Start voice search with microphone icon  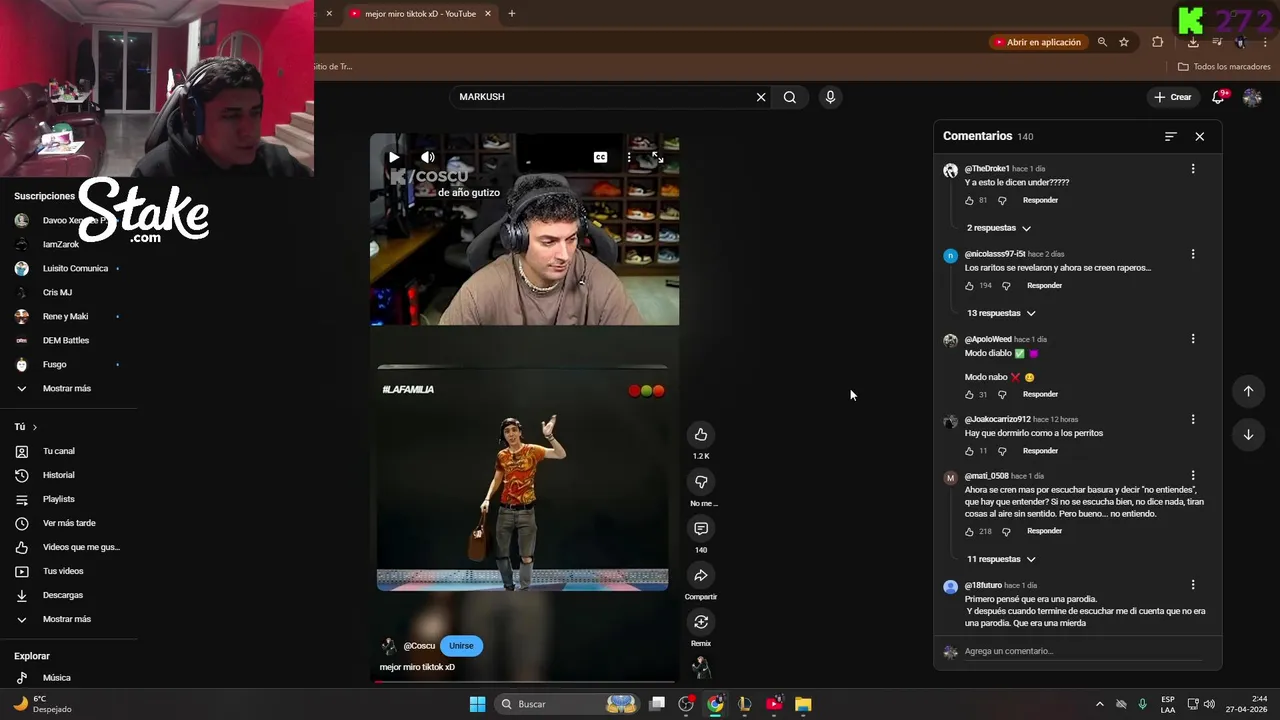pyautogui.click(x=830, y=97)
